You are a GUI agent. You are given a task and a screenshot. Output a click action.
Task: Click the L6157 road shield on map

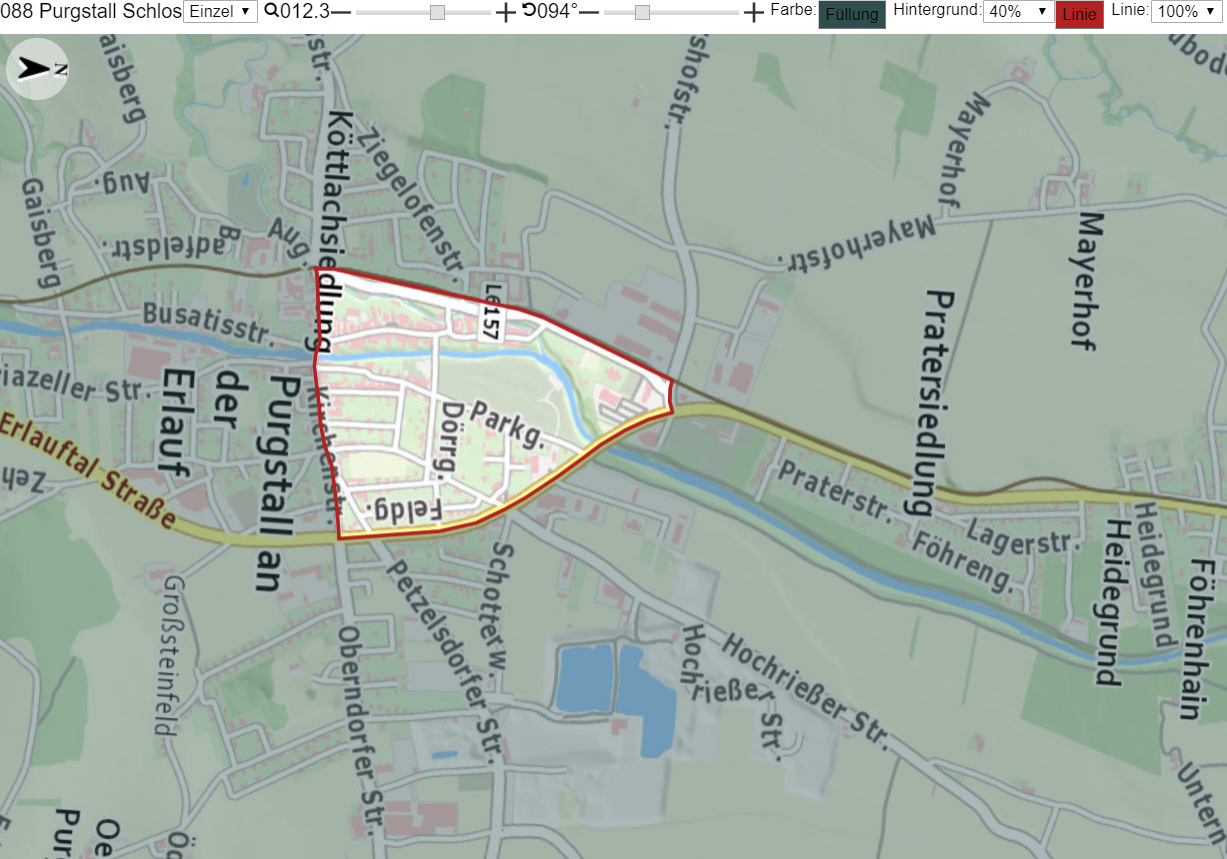(x=489, y=322)
